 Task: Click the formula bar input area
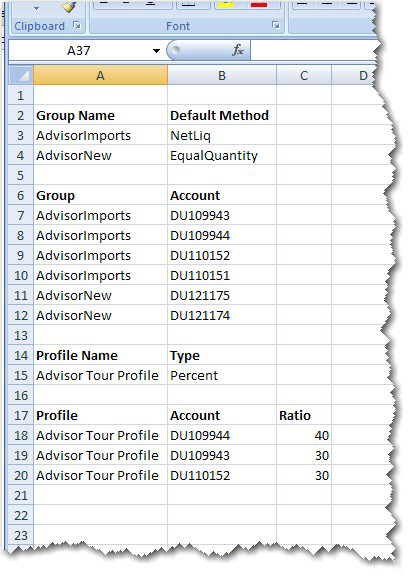[x=313, y=50]
